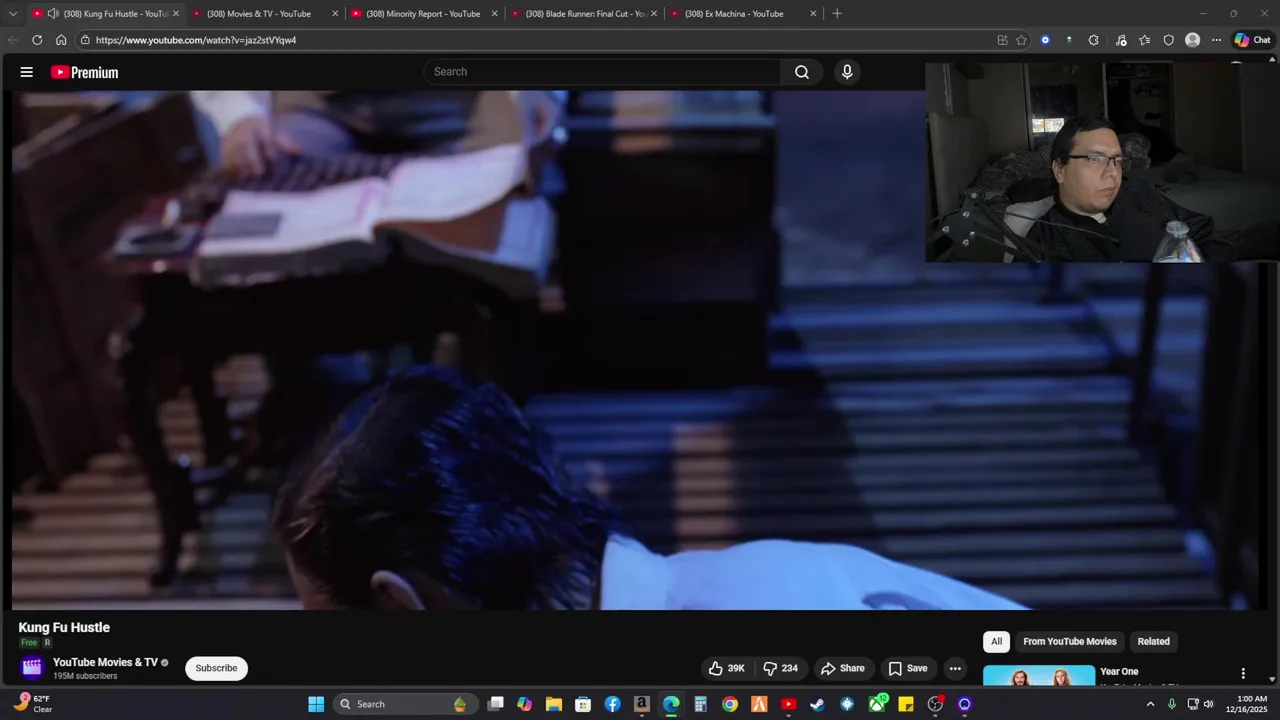The image size is (1280, 720).
Task: Close the Minority Report tab
Action: 494,14
